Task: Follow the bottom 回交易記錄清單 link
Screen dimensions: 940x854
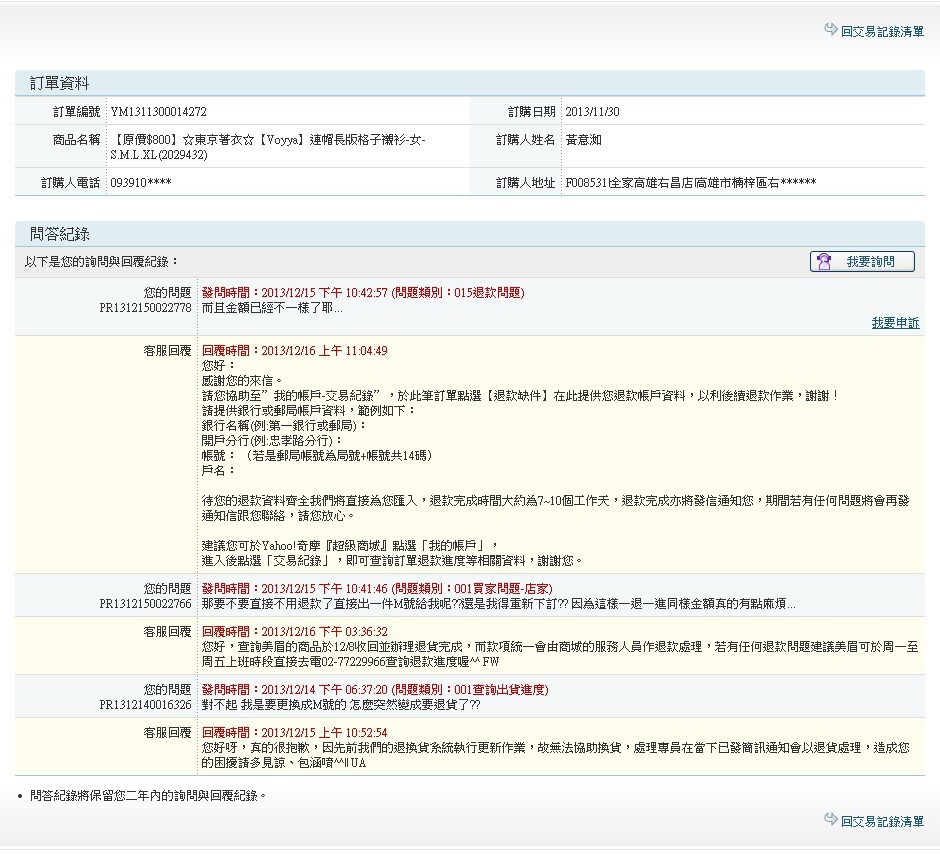Action: pyautogui.click(x=882, y=821)
